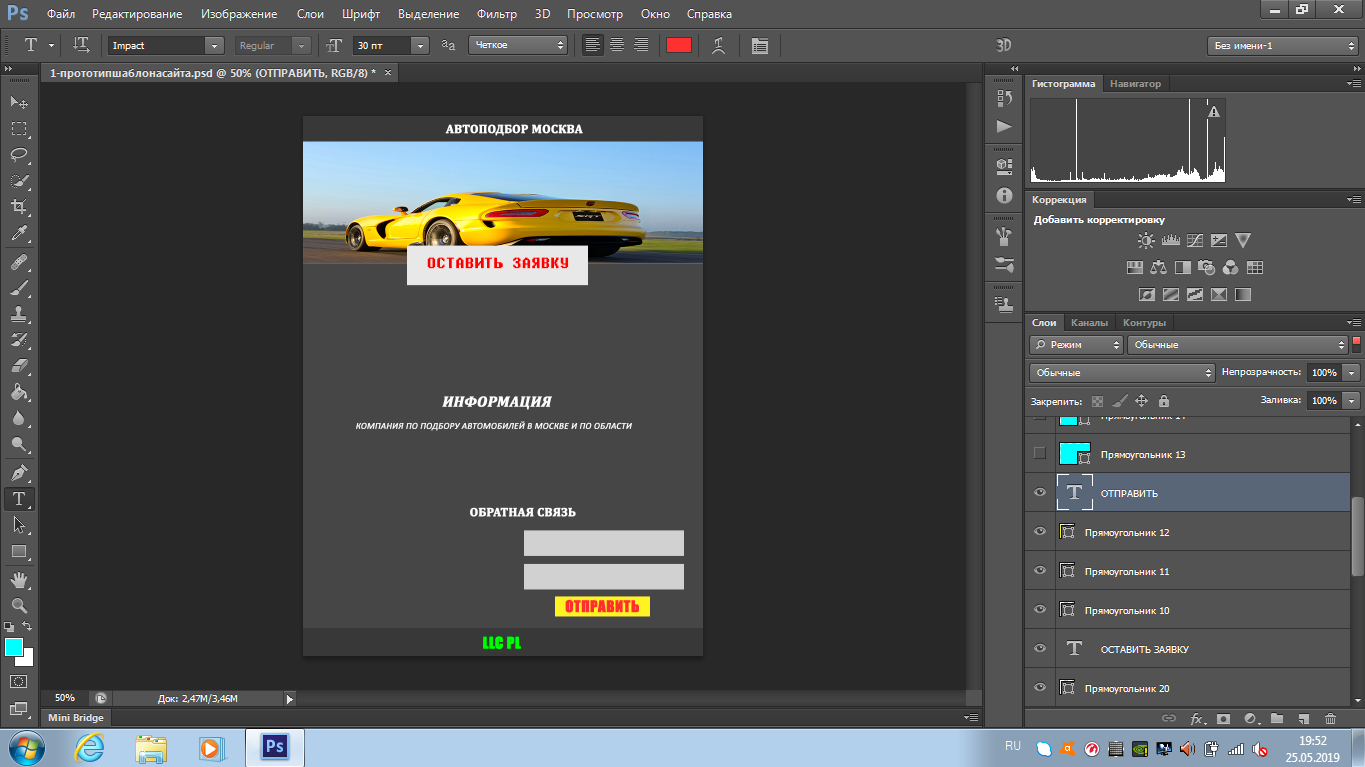The width and height of the screenshot is (1365, 767).
Task: Open the layer blend mode dropdown
Action: pos(1121,372)
